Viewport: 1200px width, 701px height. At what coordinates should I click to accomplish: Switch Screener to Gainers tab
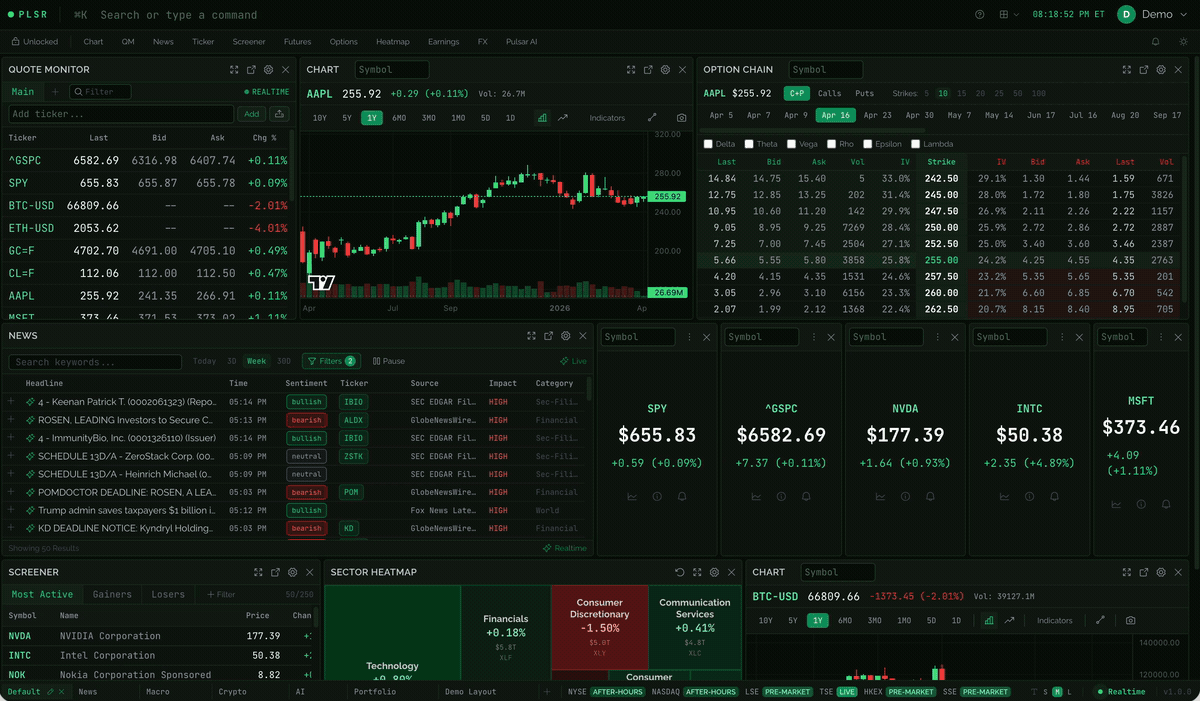point(112,594)
